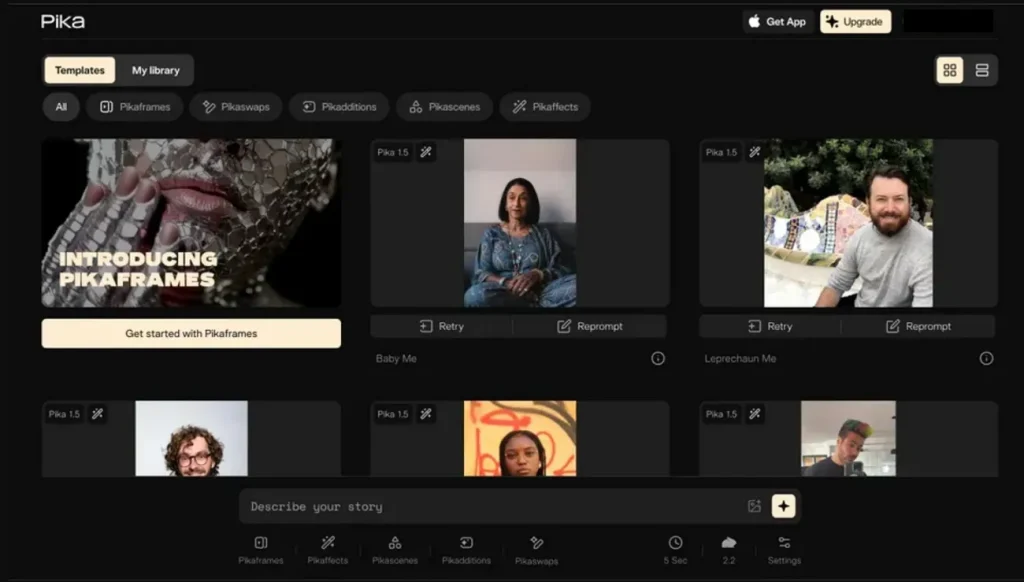Switch to My library tab

tap(156, 70)
